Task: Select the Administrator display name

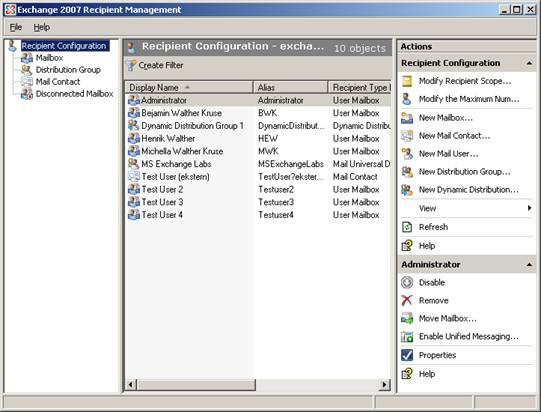Action: pyautogui.click(x=164, y=100)
